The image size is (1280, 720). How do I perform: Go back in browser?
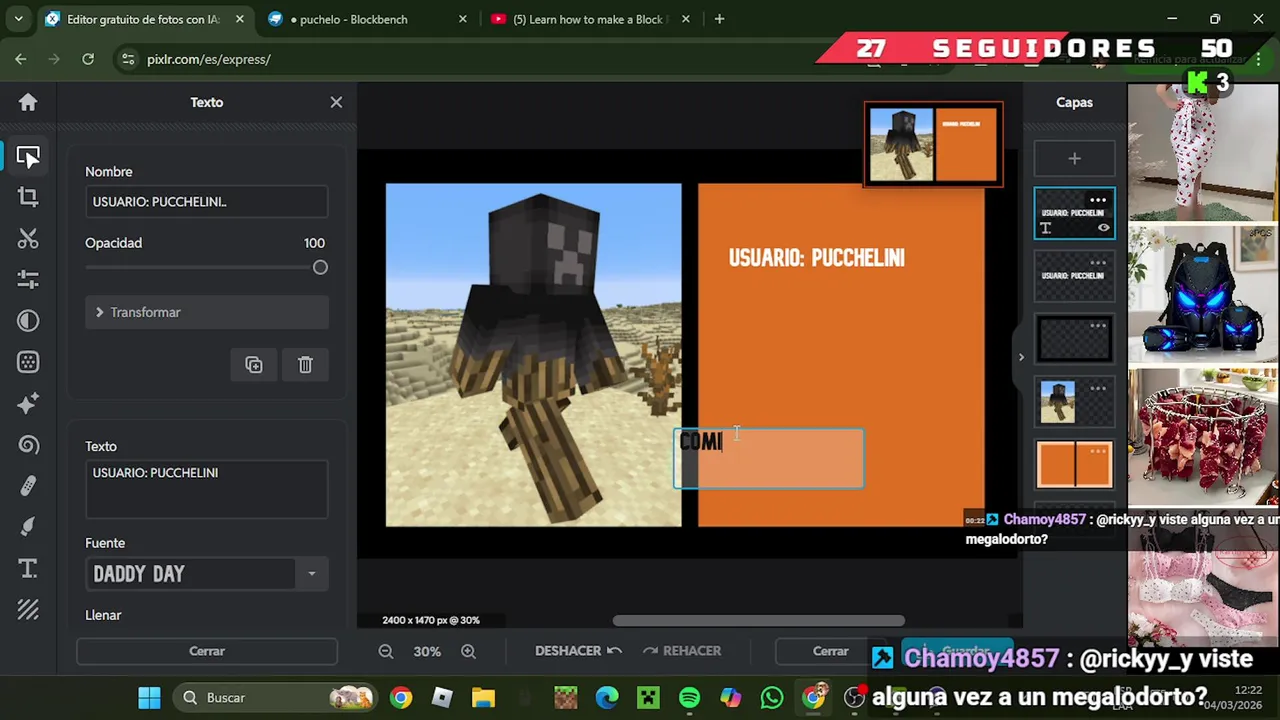(x=21, y=59)
